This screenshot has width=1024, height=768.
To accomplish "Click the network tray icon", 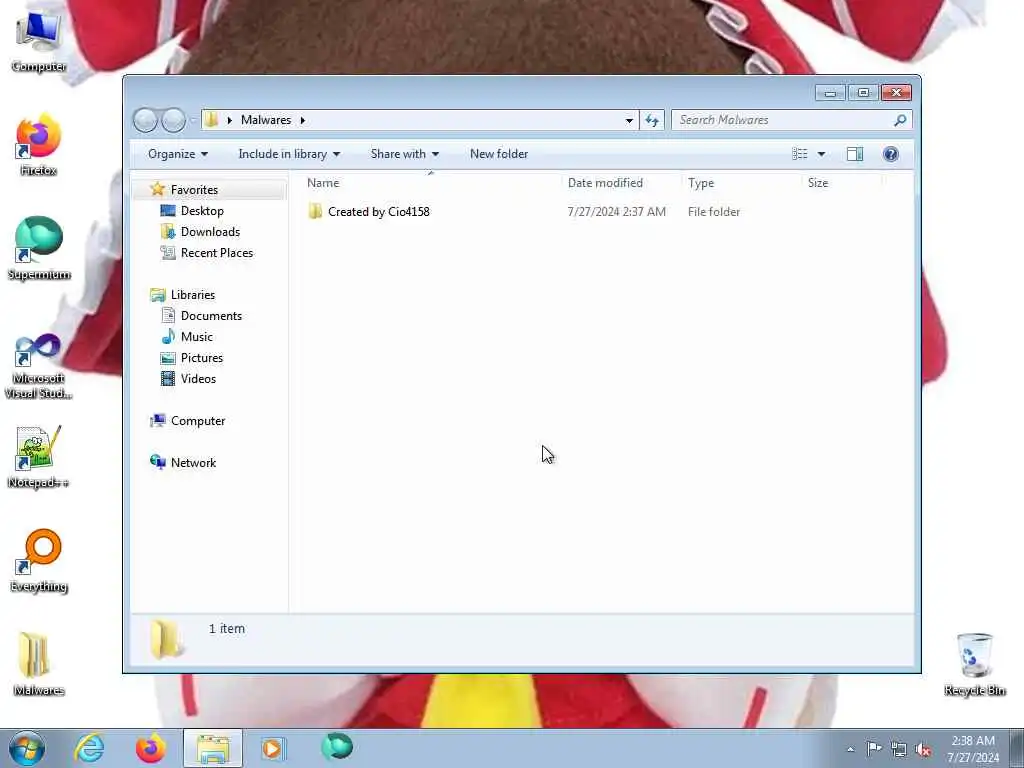I will click(899, 749).
